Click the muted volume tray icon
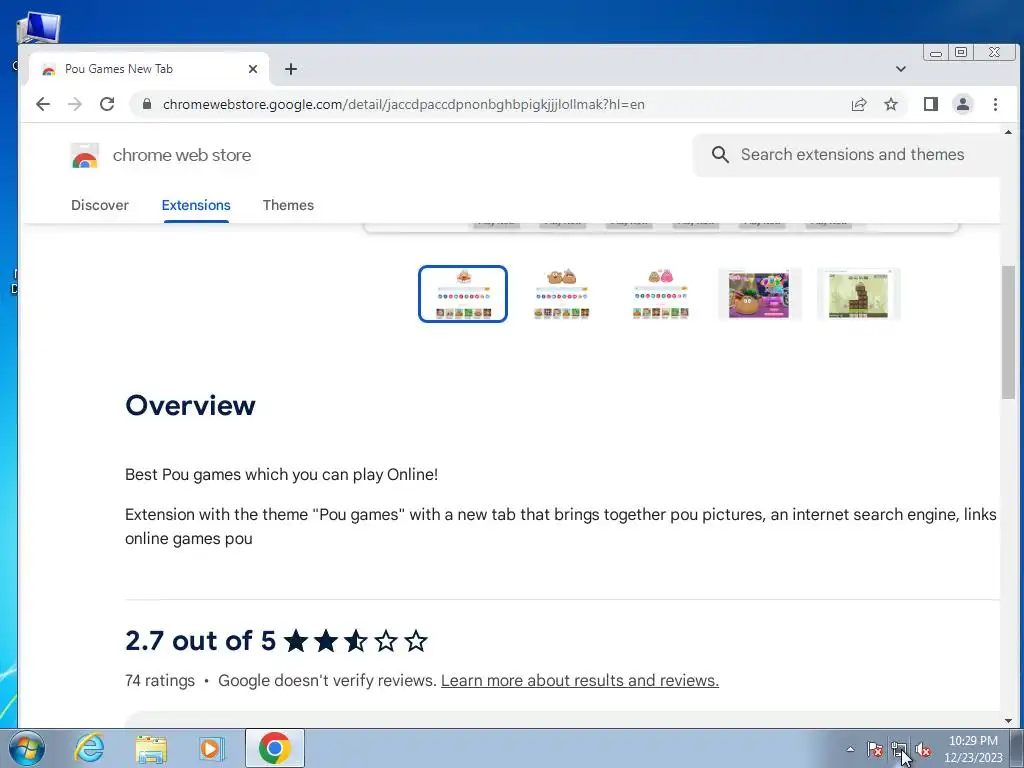 (923, 749)
